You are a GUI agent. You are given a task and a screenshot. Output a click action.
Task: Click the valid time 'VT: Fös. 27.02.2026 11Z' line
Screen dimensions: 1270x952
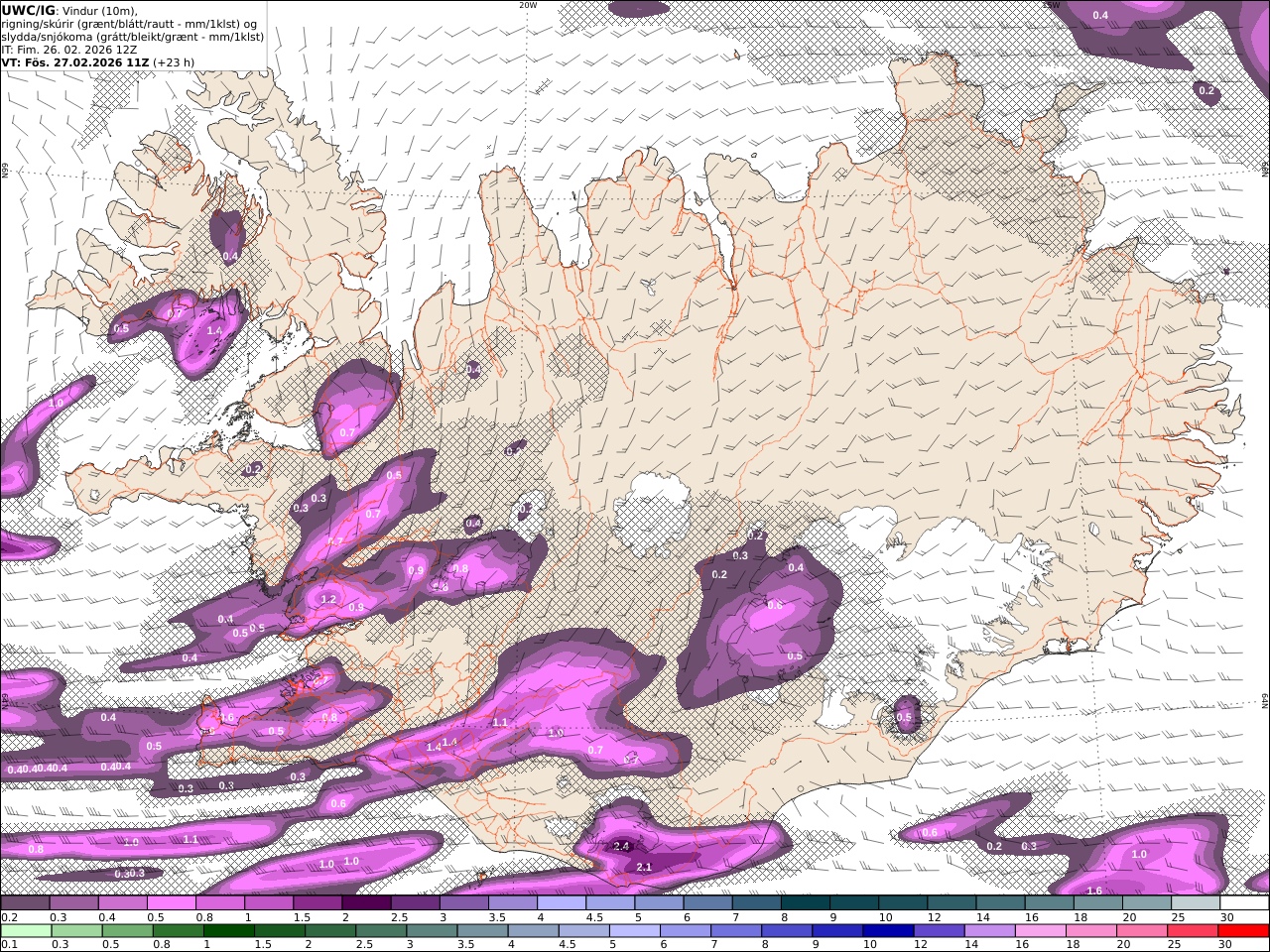[75, 62]
